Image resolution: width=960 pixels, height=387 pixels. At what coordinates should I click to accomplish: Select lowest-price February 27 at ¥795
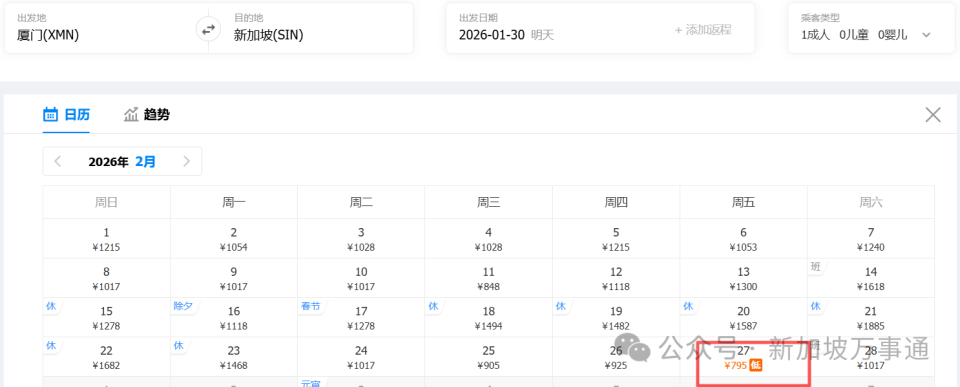point(743,357)
